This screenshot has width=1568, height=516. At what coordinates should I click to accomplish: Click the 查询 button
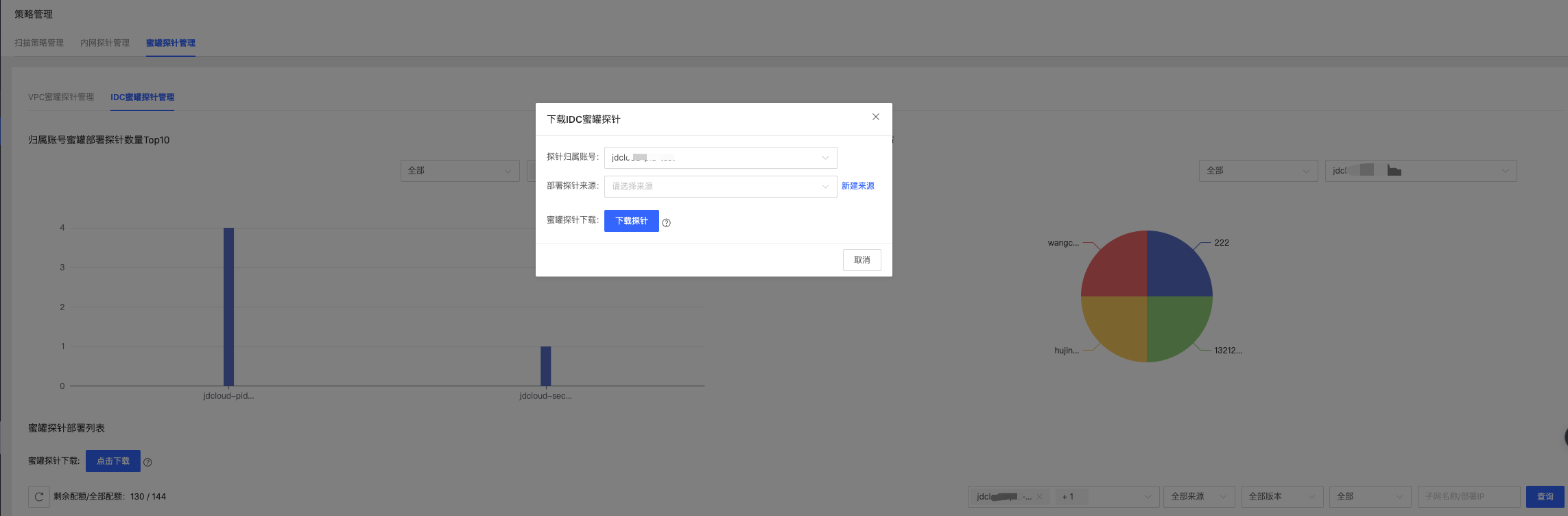coord(1545,497)
